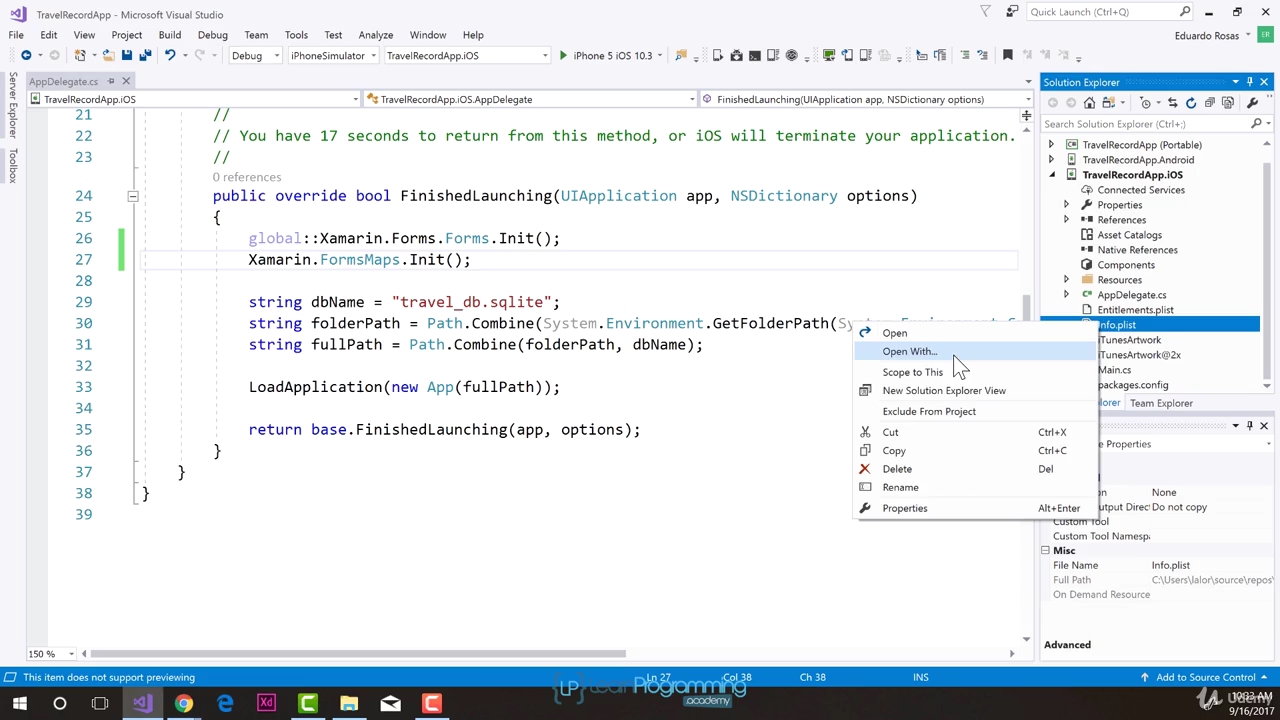Open the Tools menu

pos(296,35)
